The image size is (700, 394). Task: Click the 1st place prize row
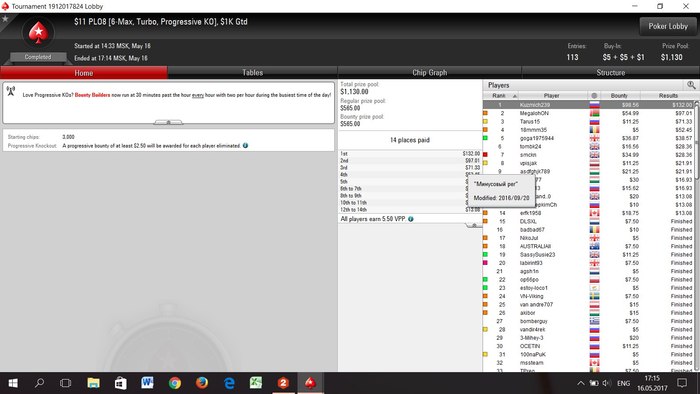click(x=410, y=153)
